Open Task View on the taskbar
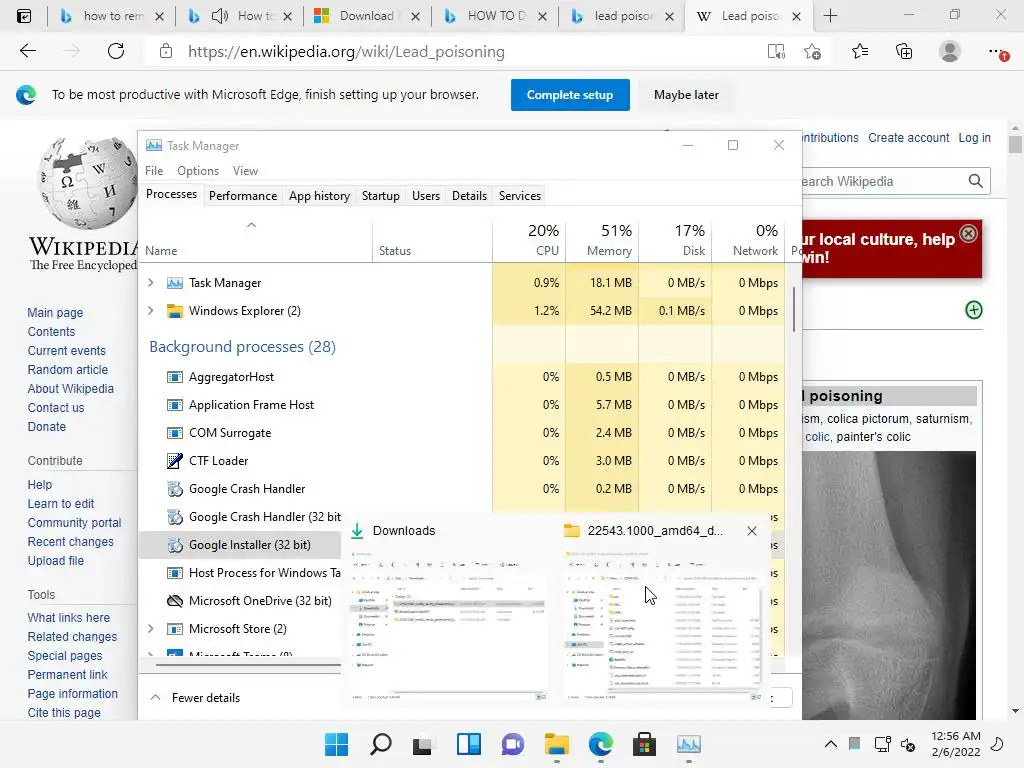The width and height of the screenshot is (1024, 768). pos(423,744)
